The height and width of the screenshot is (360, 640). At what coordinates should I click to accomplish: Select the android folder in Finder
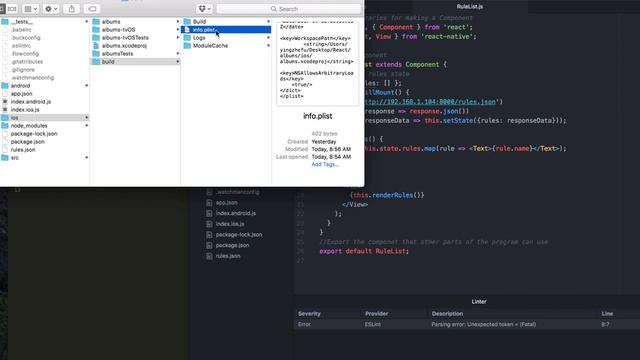pos(20,86)
